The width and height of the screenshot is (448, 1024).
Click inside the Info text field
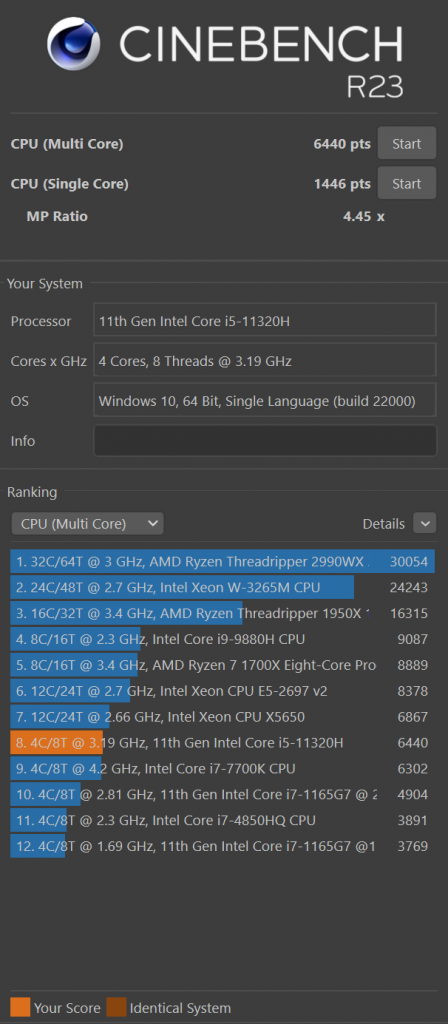coord(265,441)
